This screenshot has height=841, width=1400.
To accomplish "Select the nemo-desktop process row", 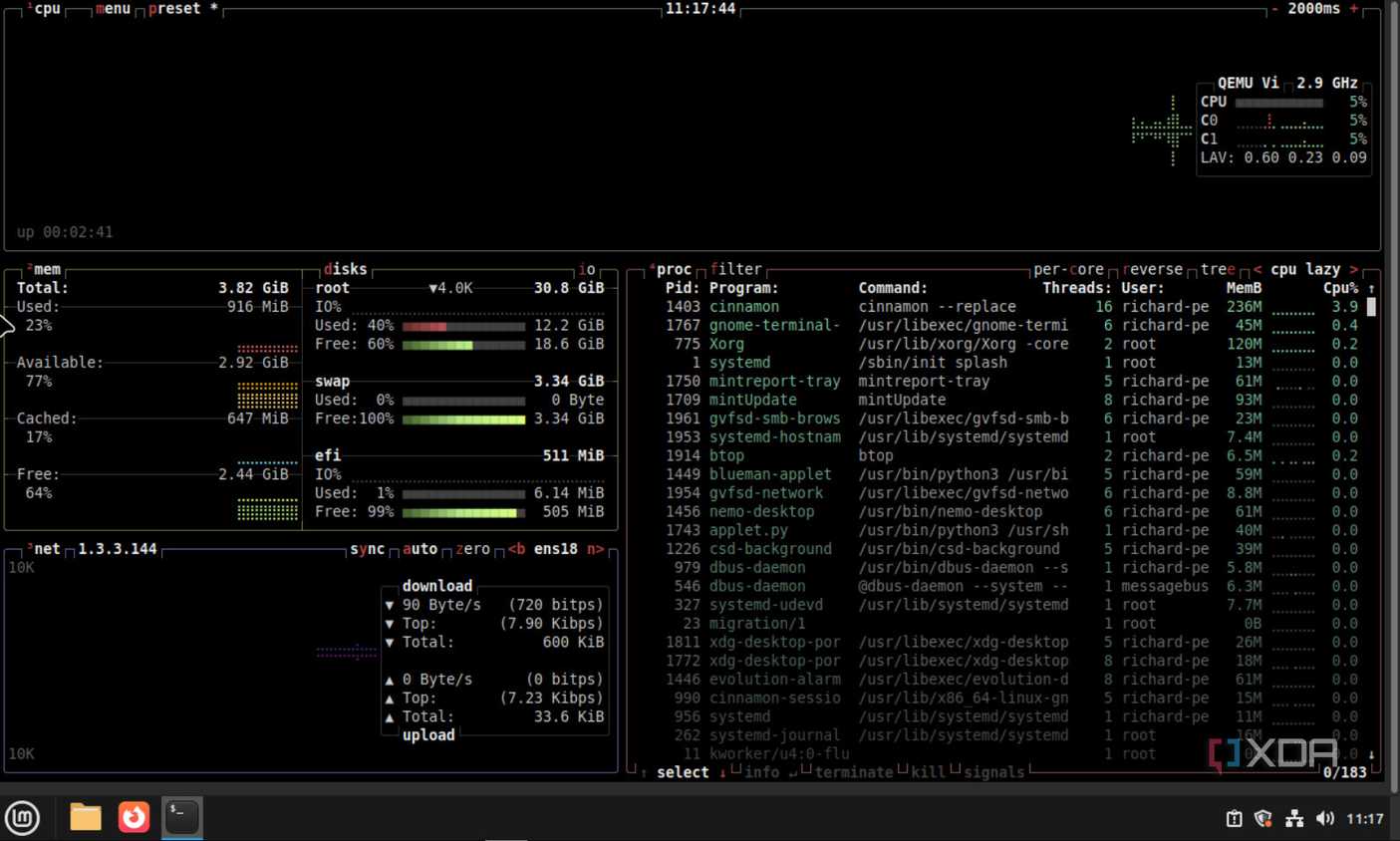I will [x=1012, y=511].
